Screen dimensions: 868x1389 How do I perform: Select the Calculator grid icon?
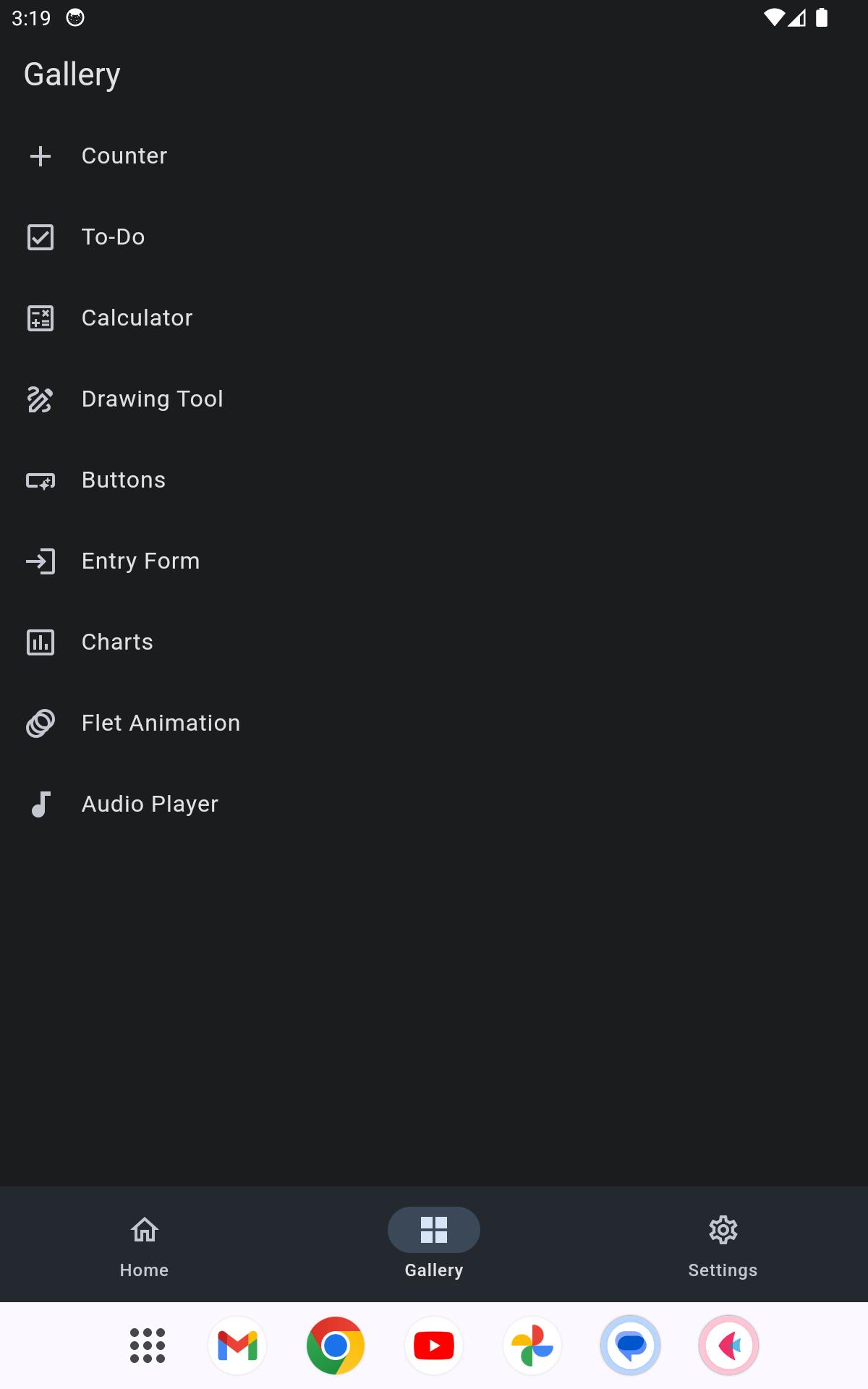41,318
